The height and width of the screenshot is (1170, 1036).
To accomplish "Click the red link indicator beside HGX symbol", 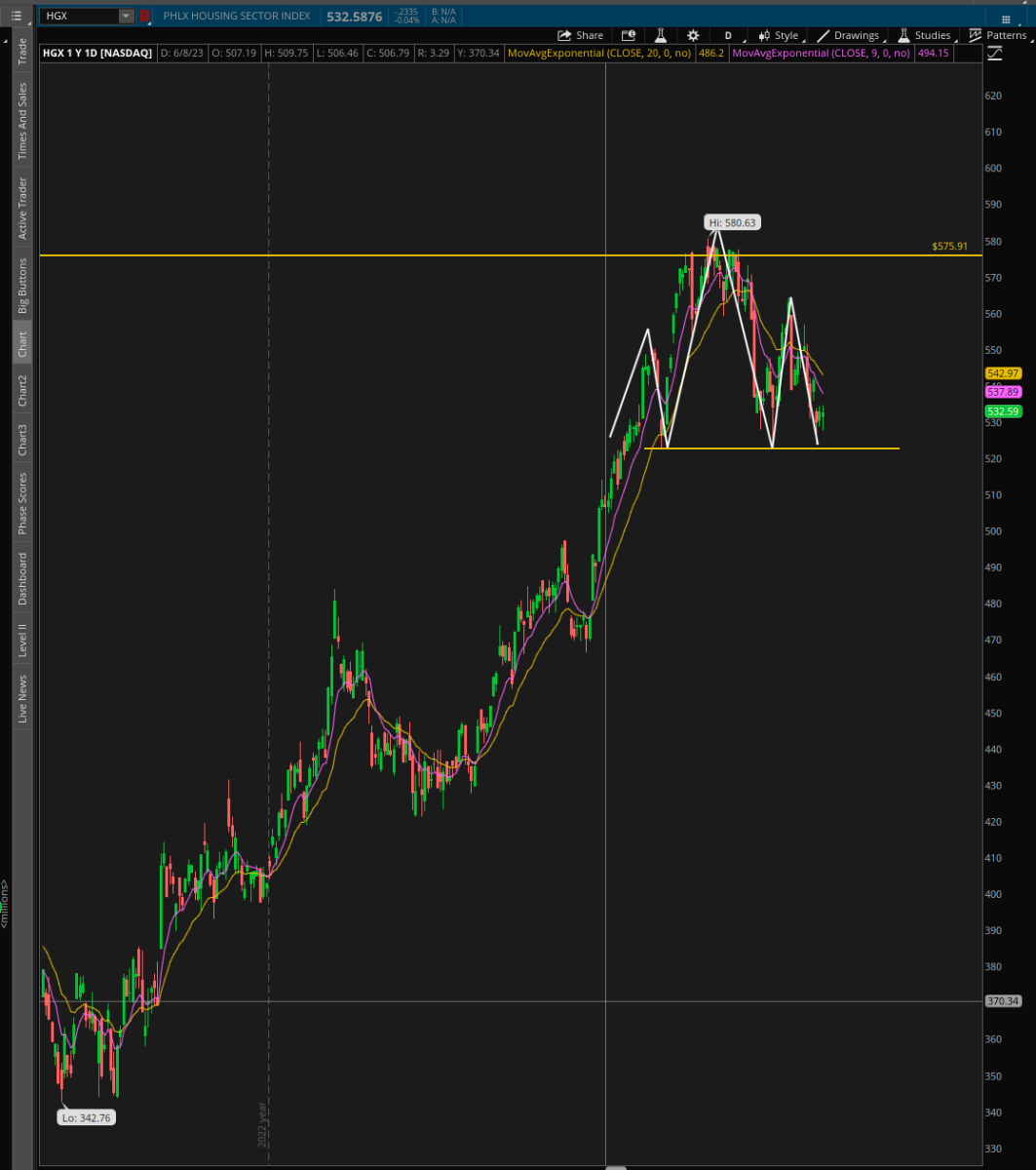I will click(145, 16).
